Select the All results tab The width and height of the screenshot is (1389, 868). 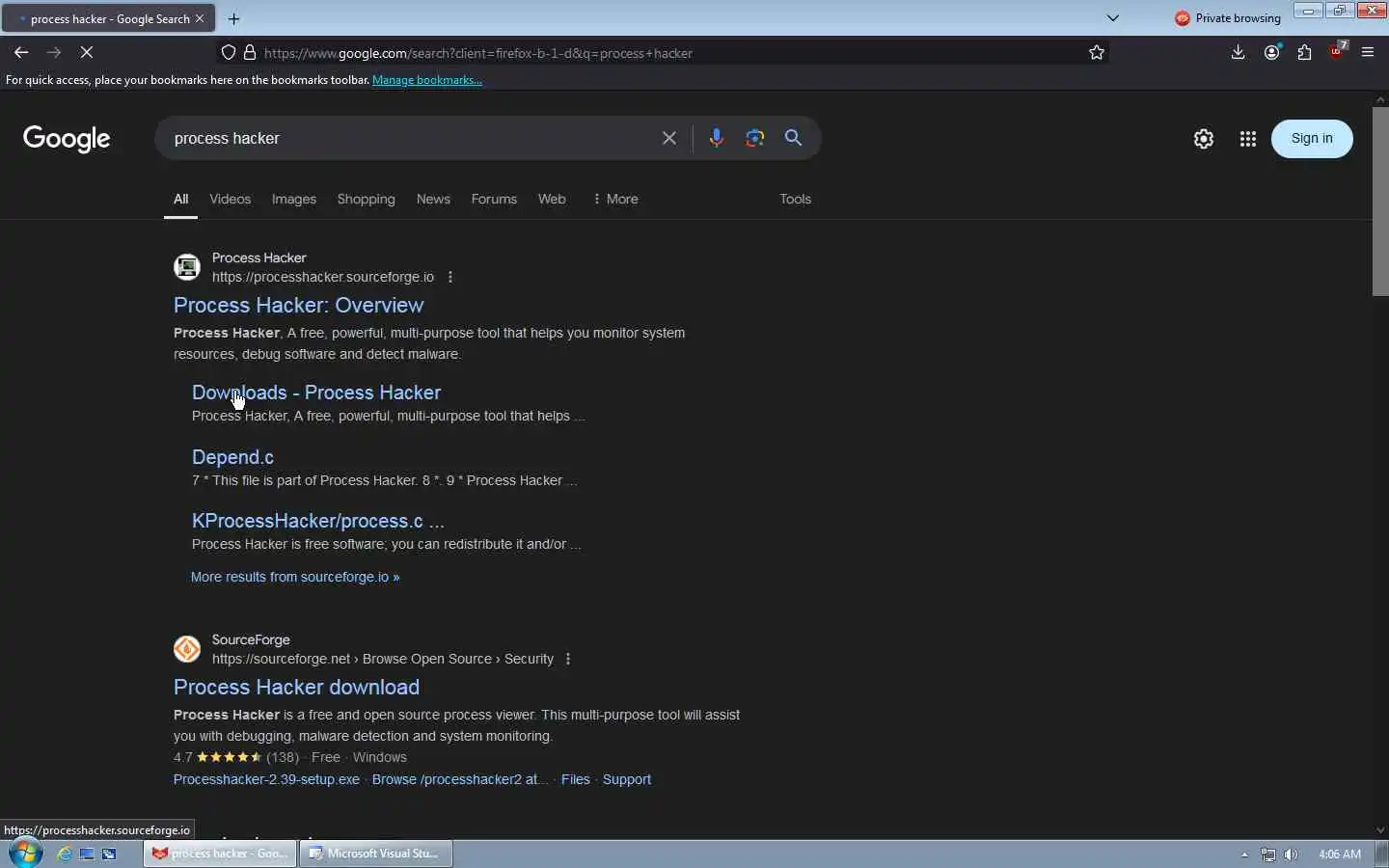(180, 199)
